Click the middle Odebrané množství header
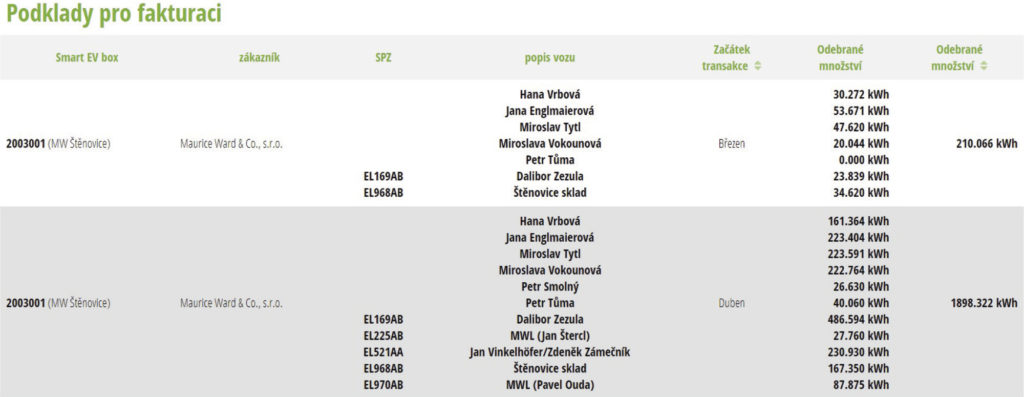1024x397 pixels. (840, 57)
